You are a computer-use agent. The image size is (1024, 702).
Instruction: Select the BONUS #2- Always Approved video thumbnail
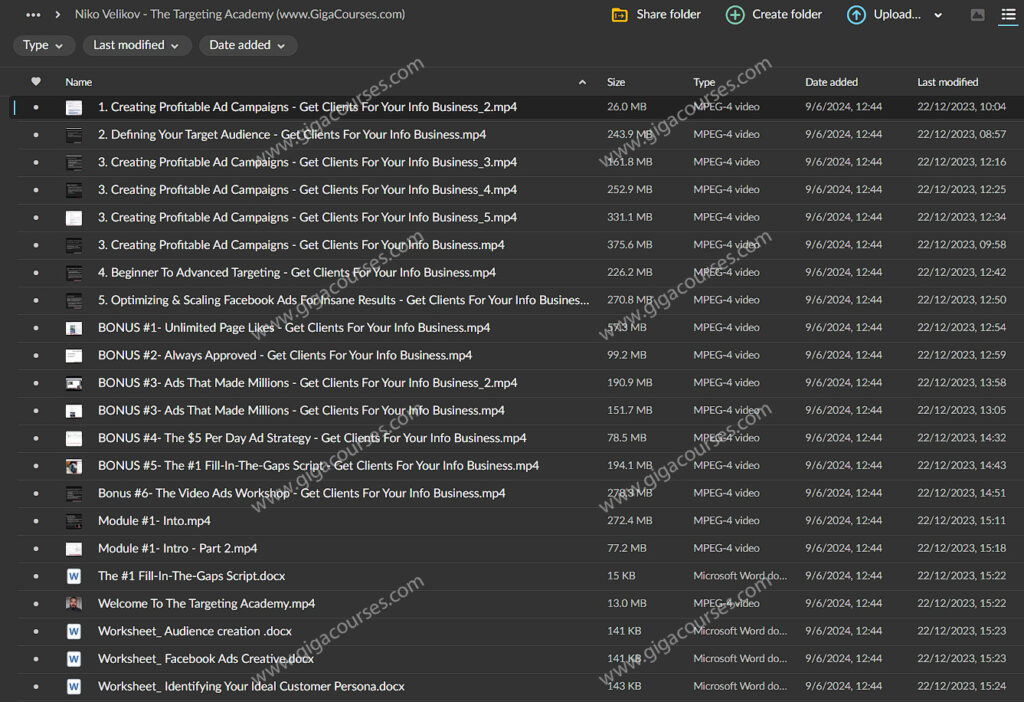pos(74,355)
